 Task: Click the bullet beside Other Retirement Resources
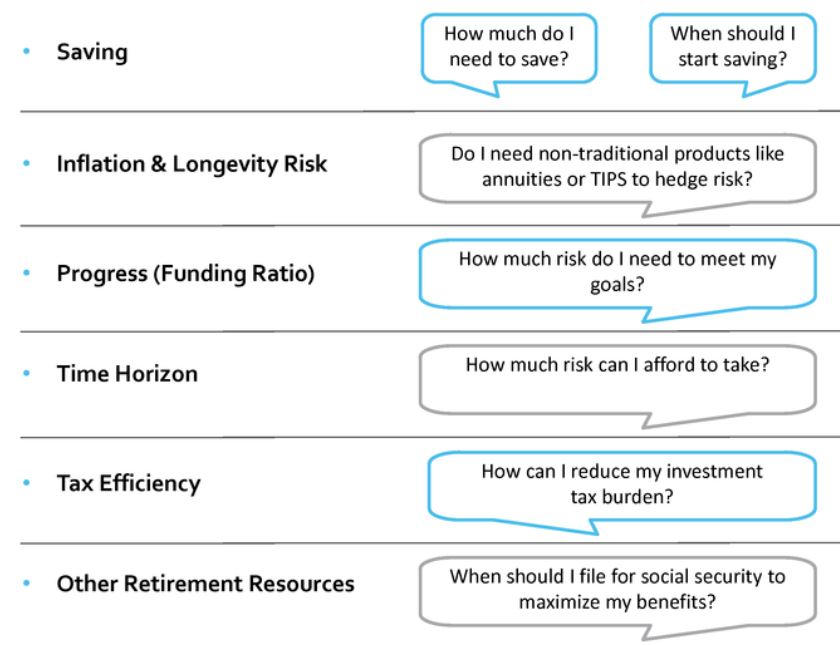[26, 584]
